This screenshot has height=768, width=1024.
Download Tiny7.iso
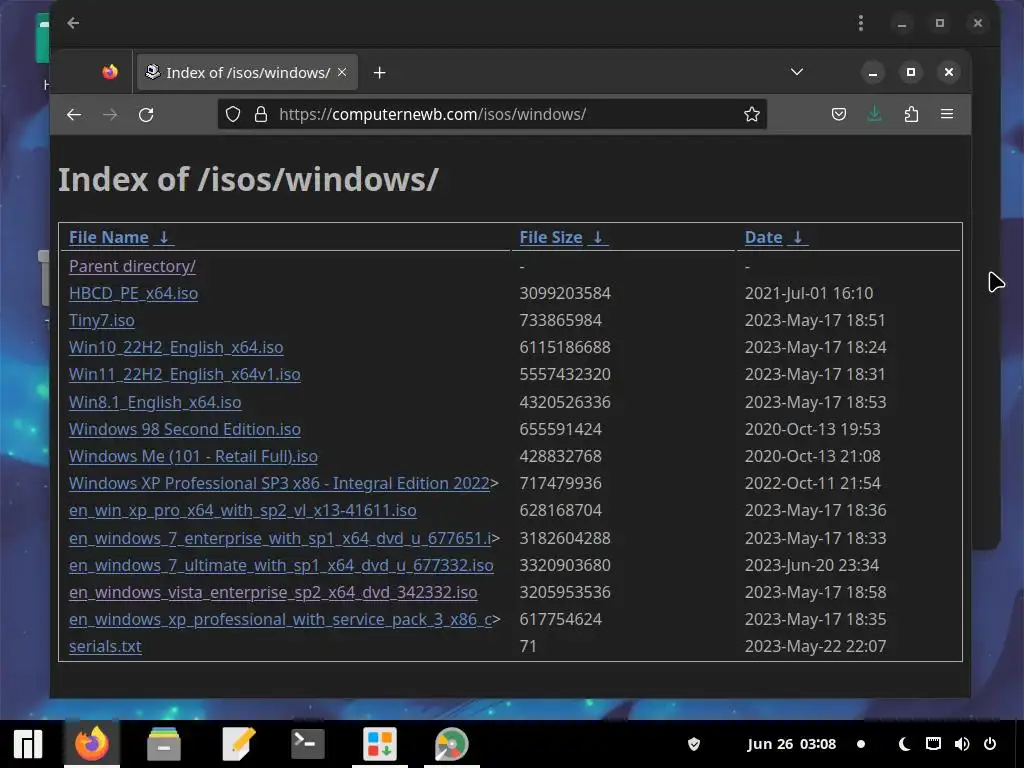[x=102, y=321]
